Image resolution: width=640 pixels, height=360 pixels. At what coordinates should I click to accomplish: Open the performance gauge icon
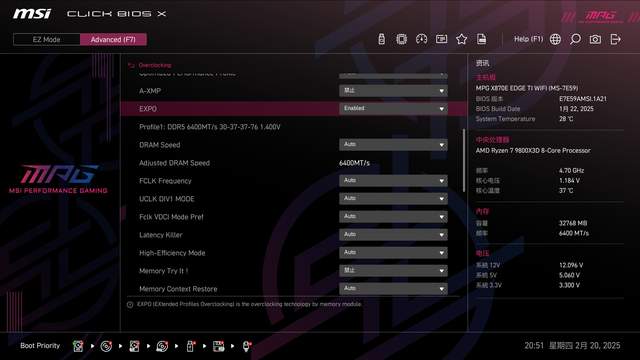(421, 39)
